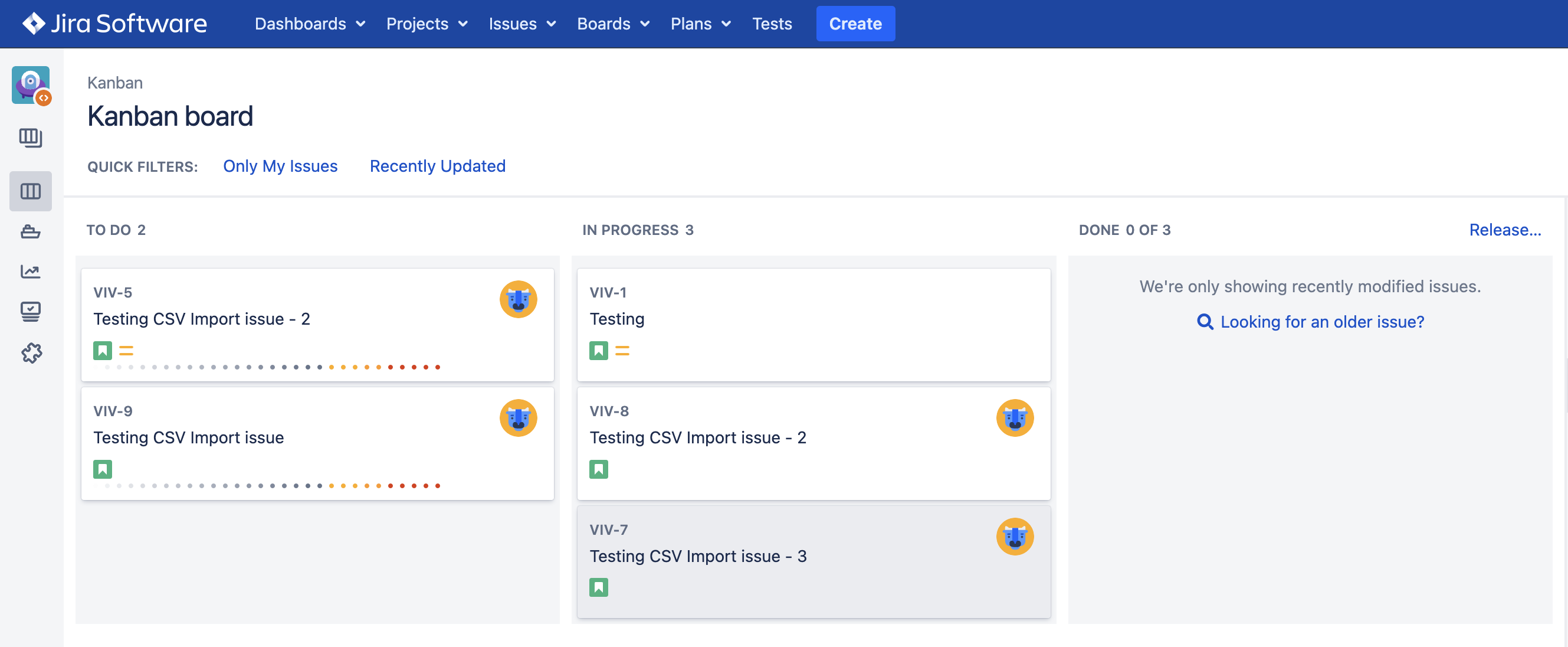Click the assignee avatar on VIV-5

click(518, 299)
